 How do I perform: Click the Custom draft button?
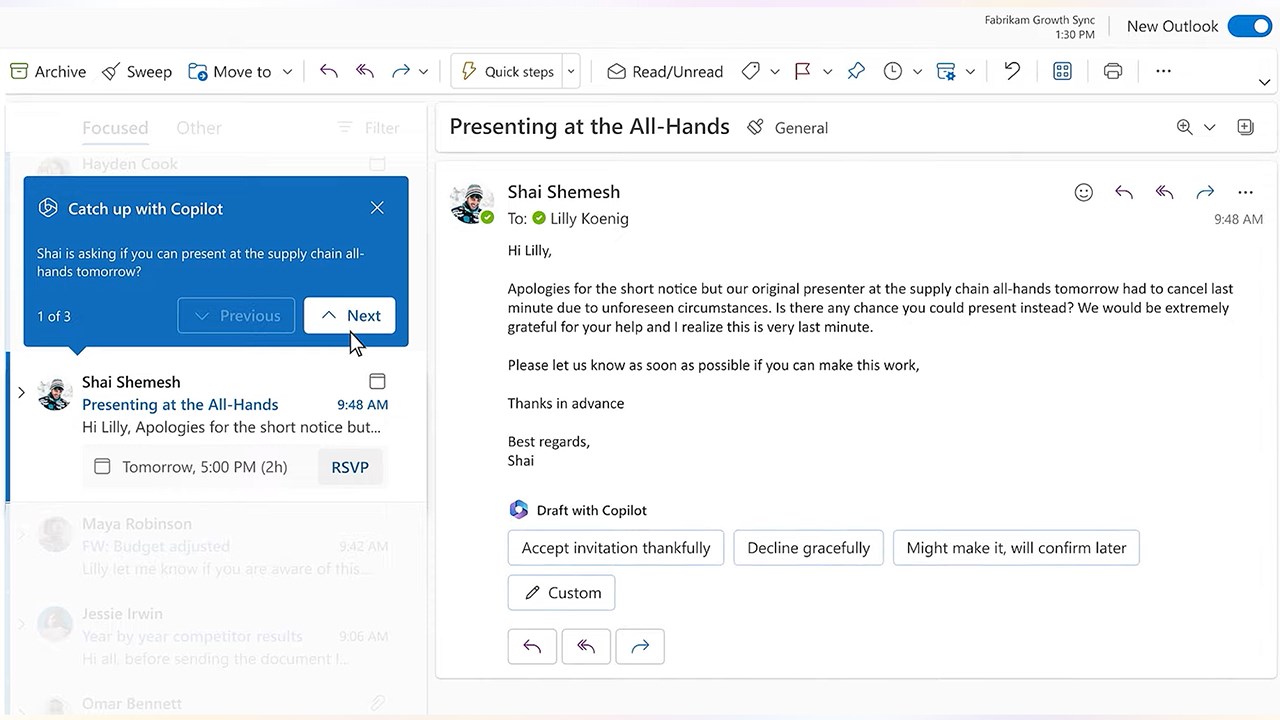coord(562,593)
